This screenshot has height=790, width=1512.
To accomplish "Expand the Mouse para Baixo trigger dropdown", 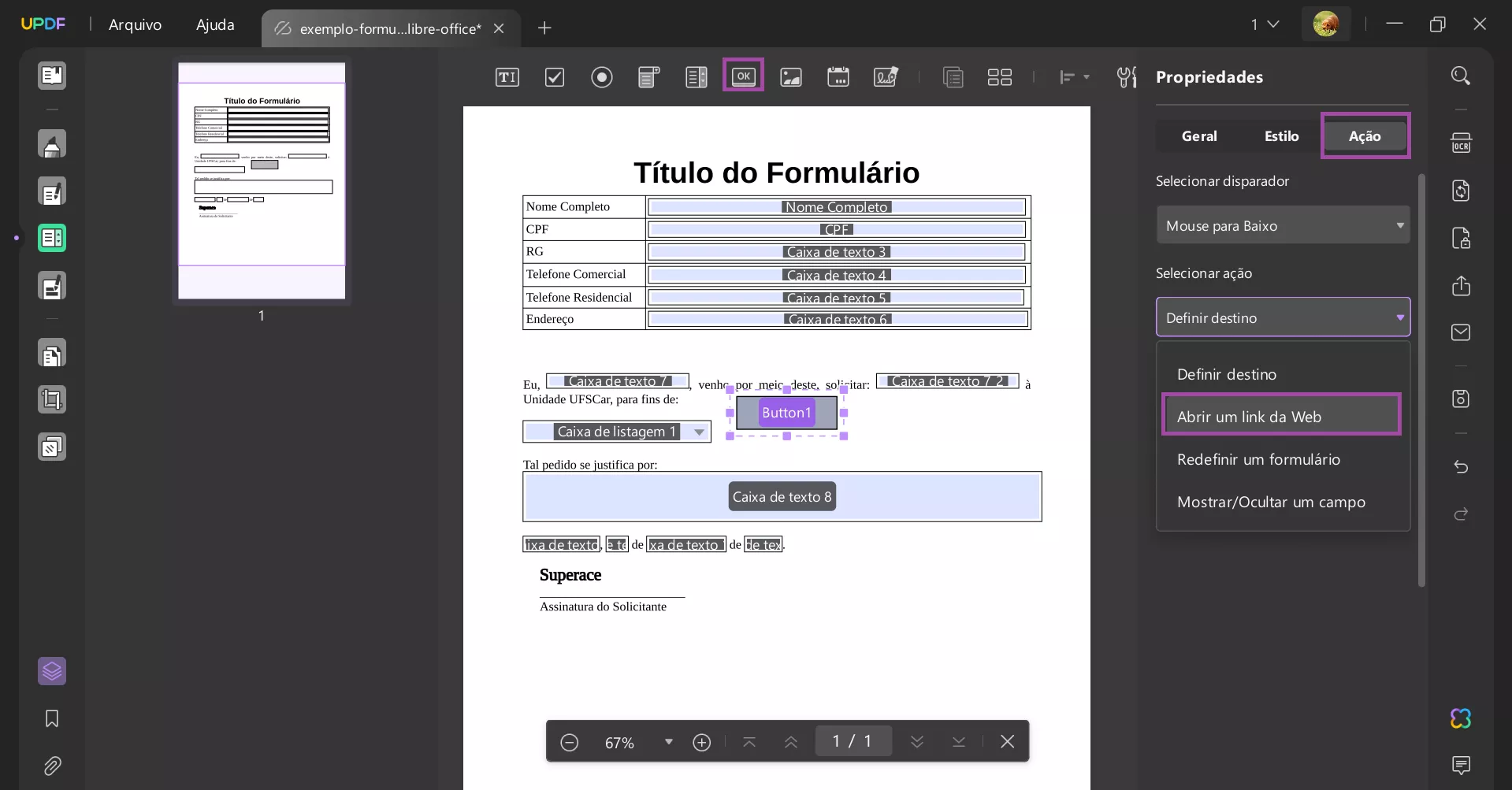I will 1283,225.
